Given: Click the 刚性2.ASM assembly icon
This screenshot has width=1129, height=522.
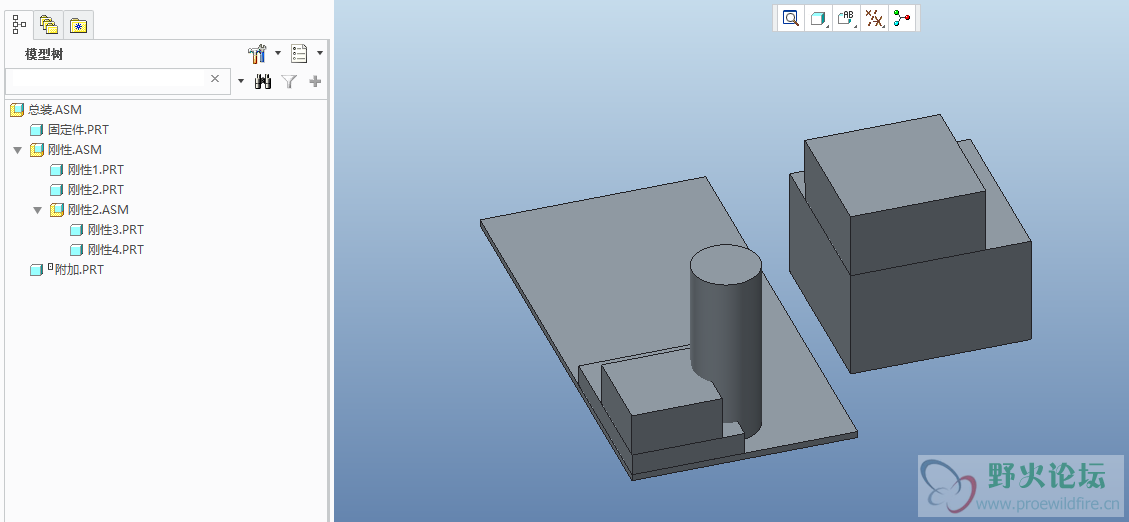Looking at the screenshot, I should [57, 210].
